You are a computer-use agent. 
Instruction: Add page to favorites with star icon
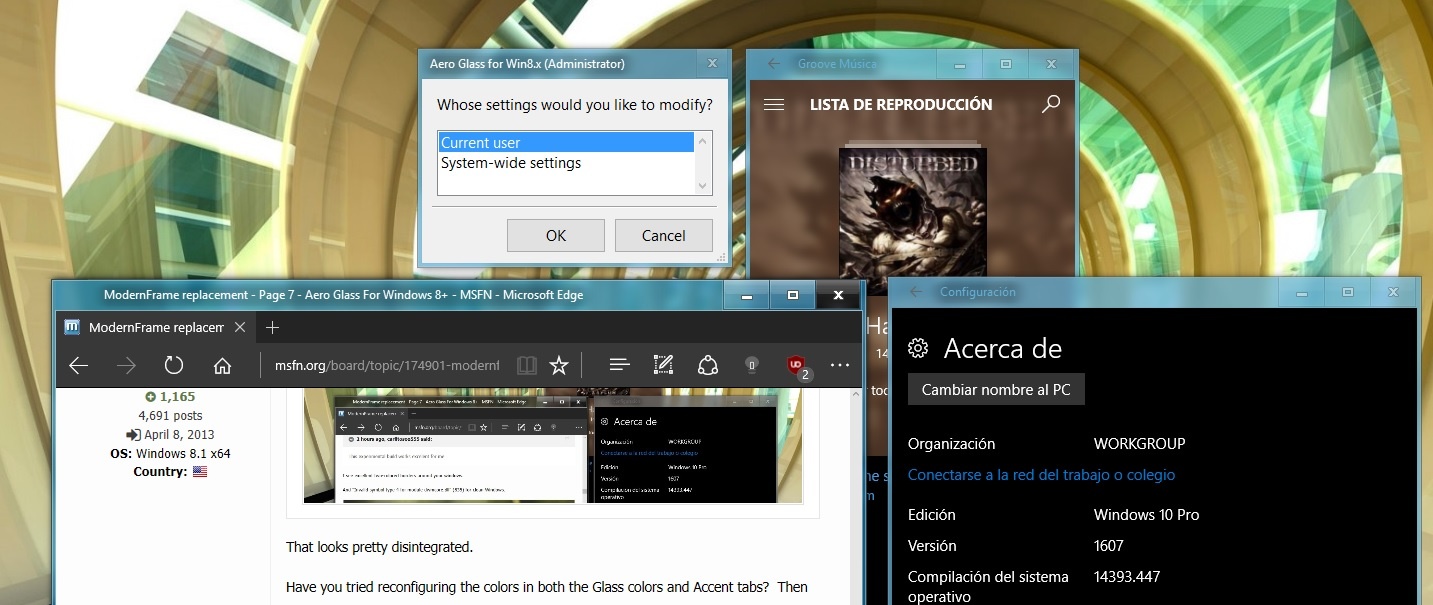(559, 366)
